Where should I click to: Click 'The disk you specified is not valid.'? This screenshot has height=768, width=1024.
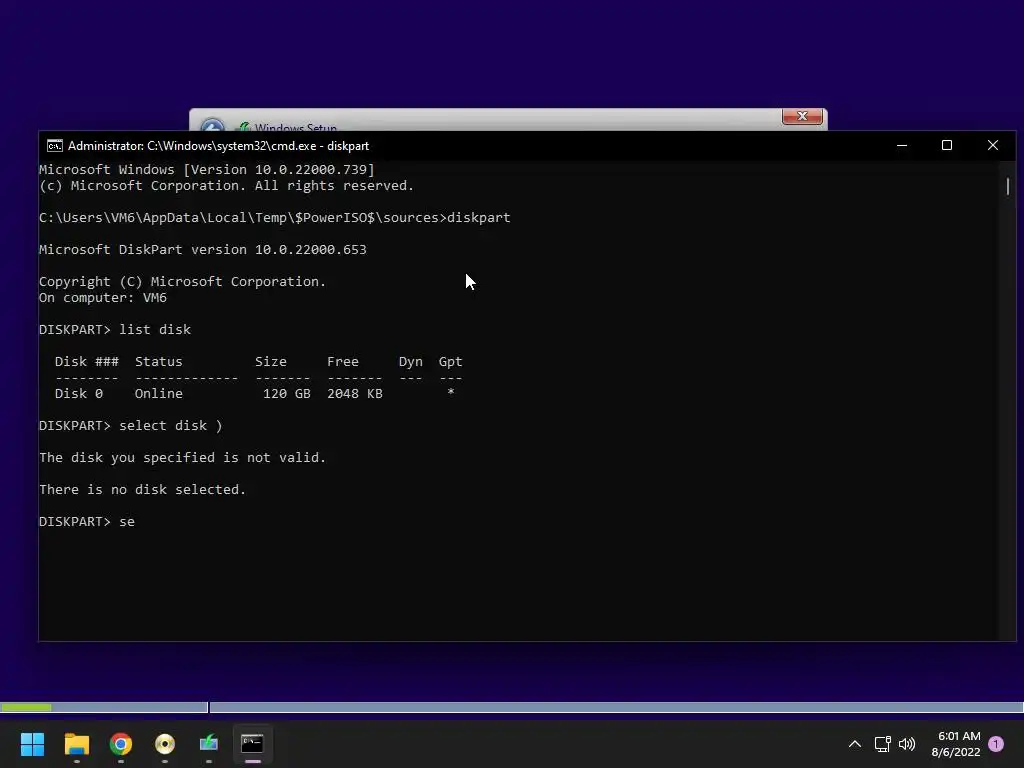coord(182,458)
